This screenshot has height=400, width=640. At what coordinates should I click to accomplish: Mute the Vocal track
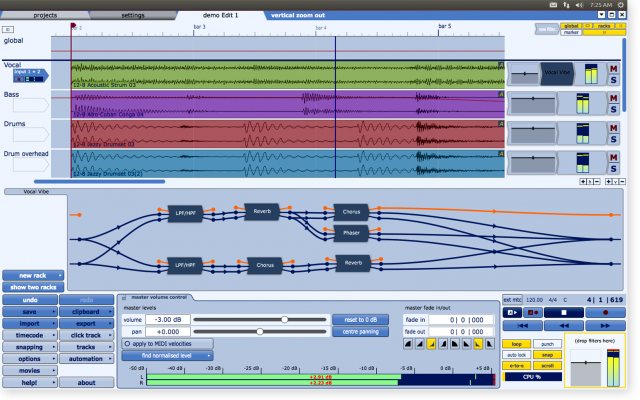tap(613, 68)
